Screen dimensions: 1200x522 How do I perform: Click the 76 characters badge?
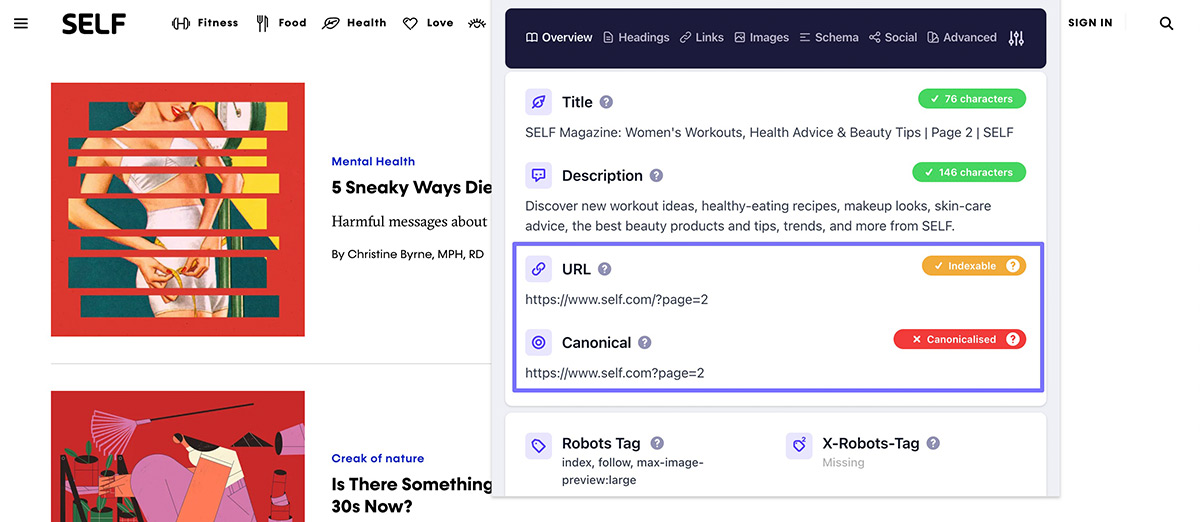[972, 99]
